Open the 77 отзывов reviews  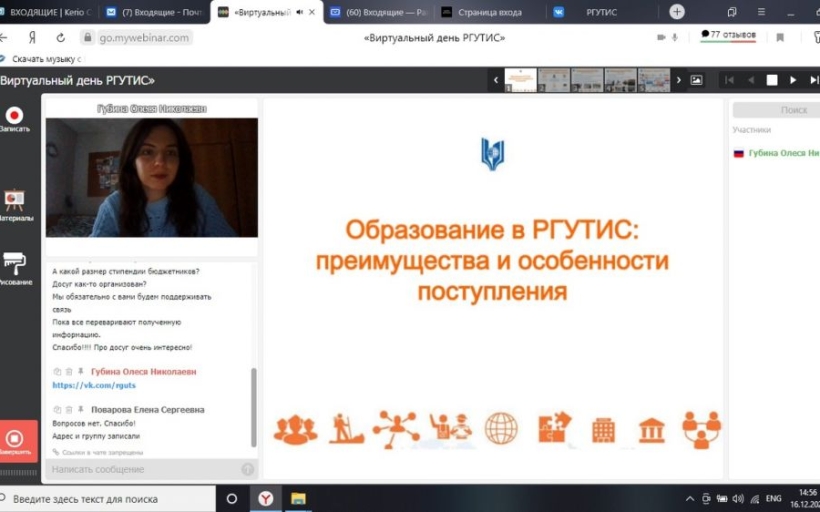click(728, 35)
